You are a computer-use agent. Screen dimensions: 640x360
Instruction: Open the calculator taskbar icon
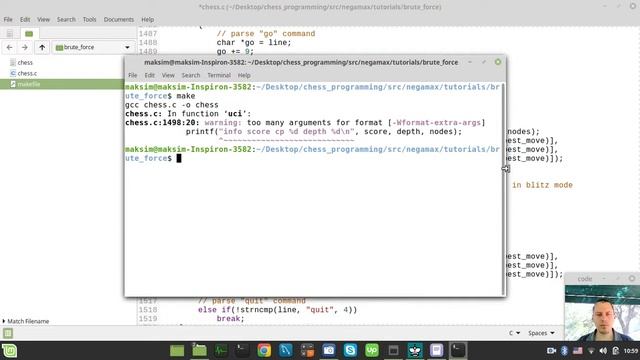307,351
